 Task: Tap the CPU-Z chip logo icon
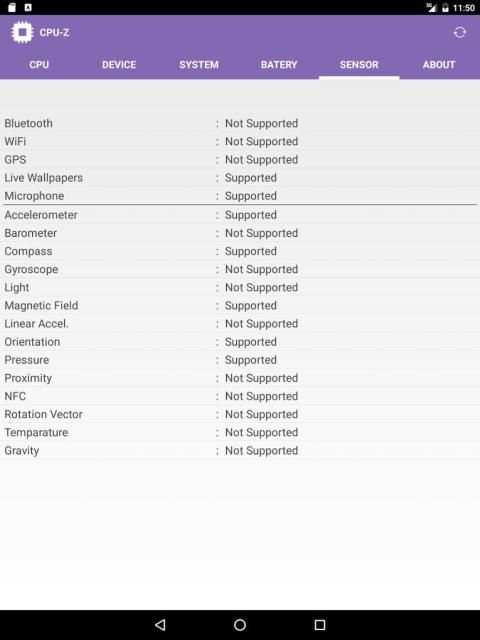[x=22, y=32]
